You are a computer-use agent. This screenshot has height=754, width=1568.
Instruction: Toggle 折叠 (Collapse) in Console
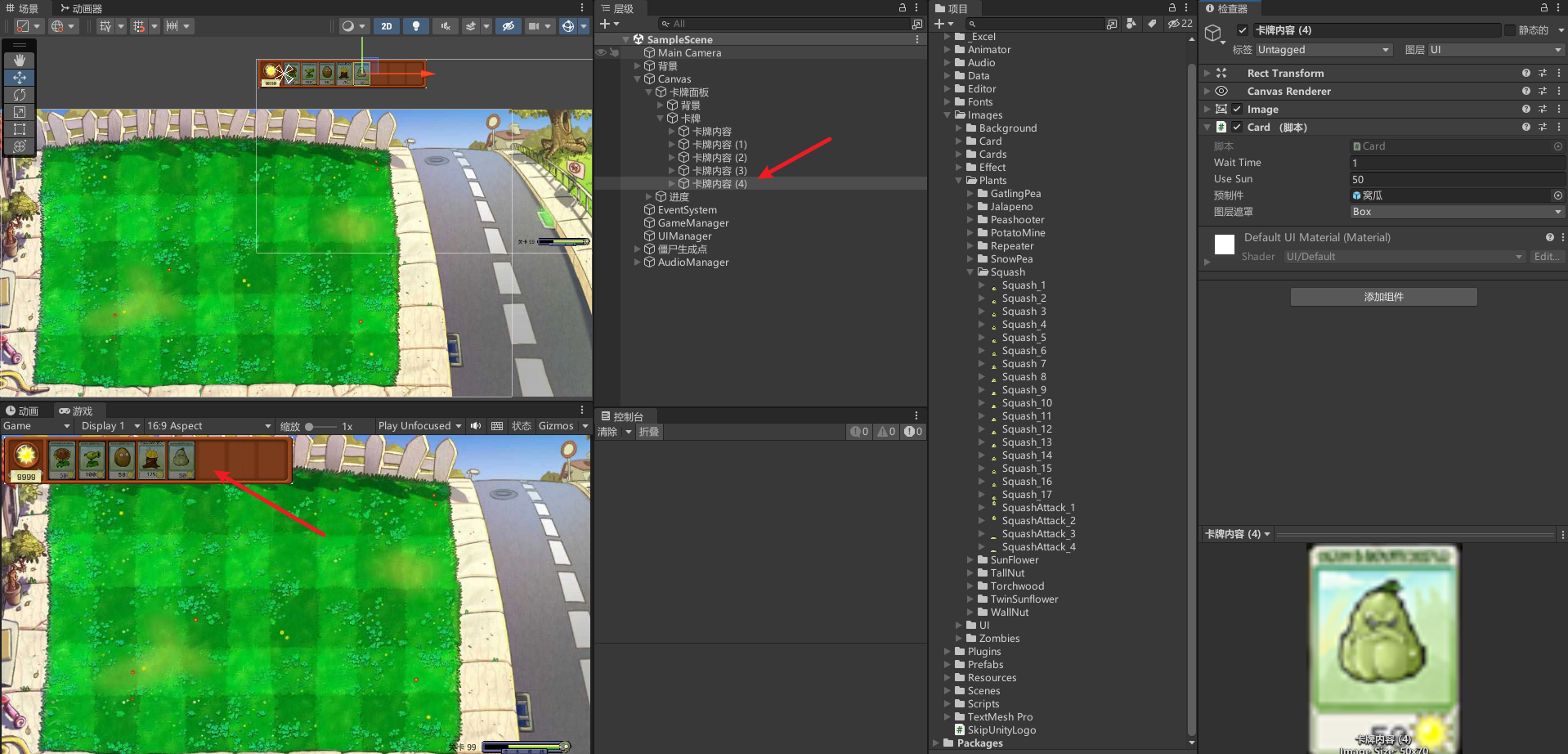coord(649,432)
